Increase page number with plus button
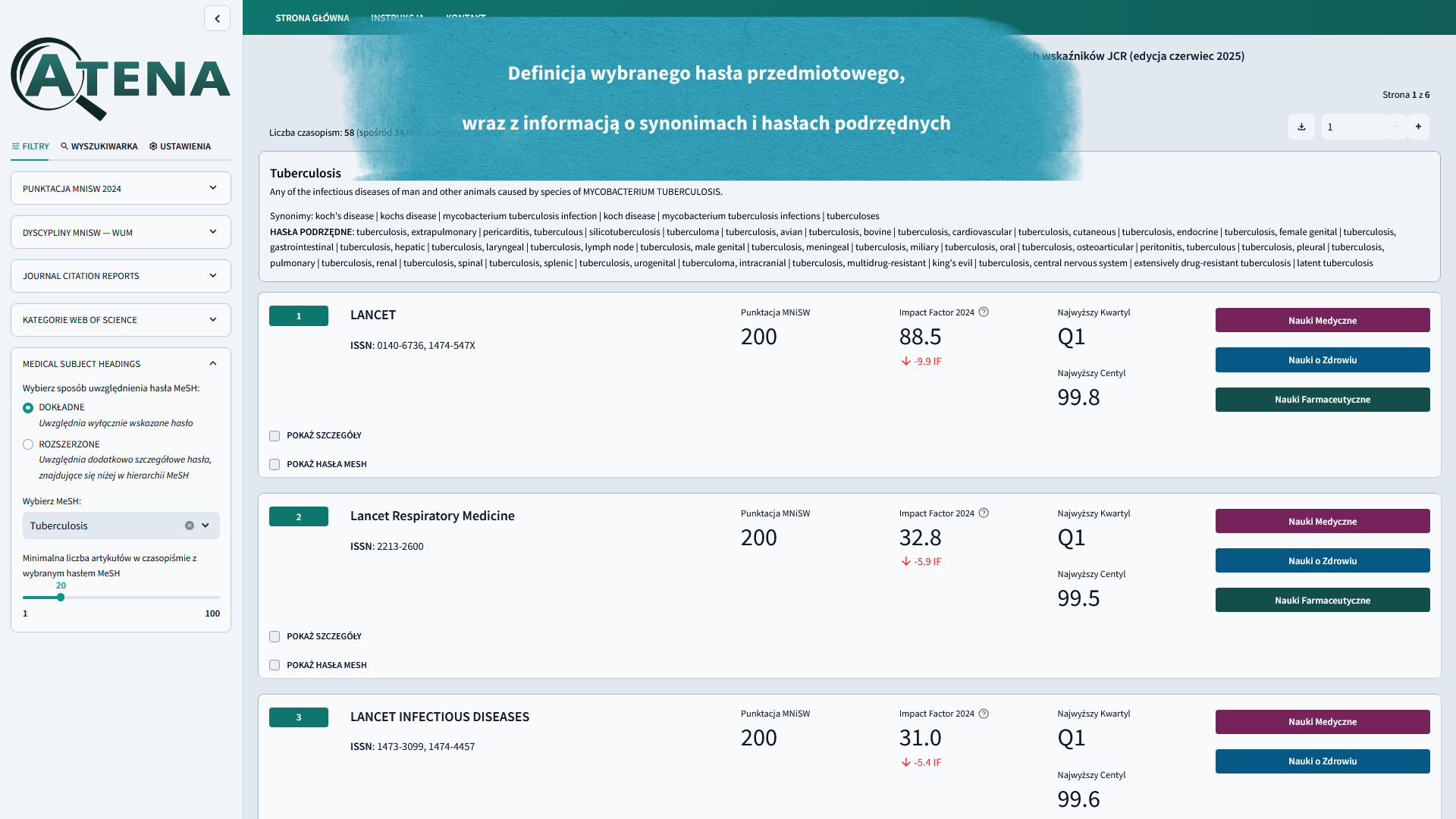Screen dimensions: 1456x819 pos(1418,127)
